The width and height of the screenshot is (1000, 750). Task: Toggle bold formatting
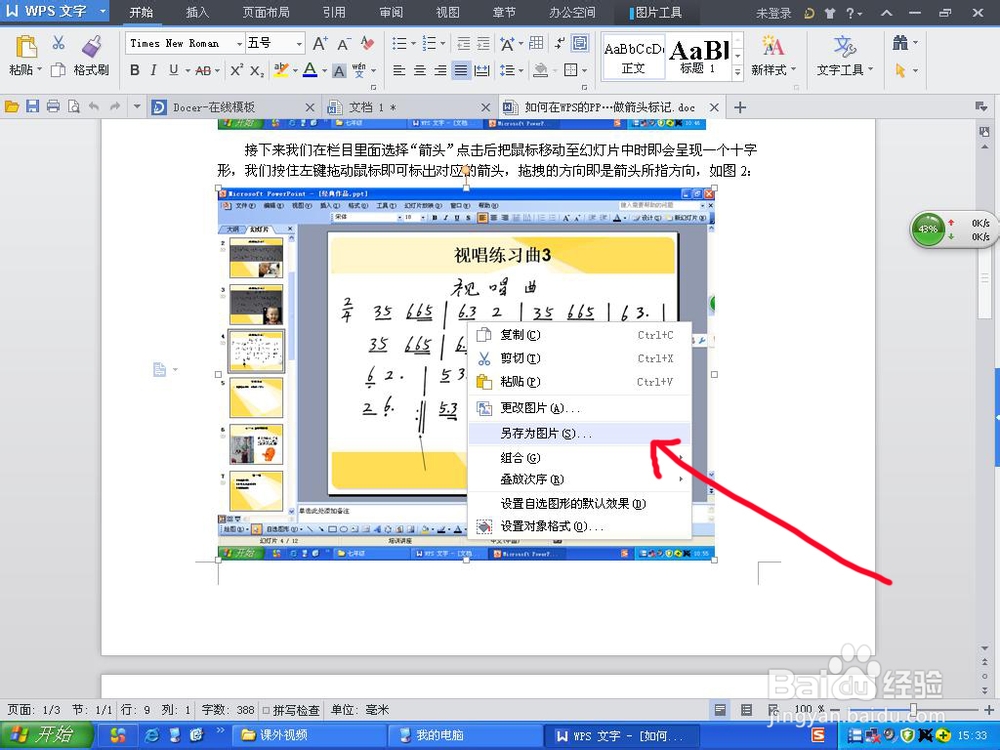pos(135,68)
